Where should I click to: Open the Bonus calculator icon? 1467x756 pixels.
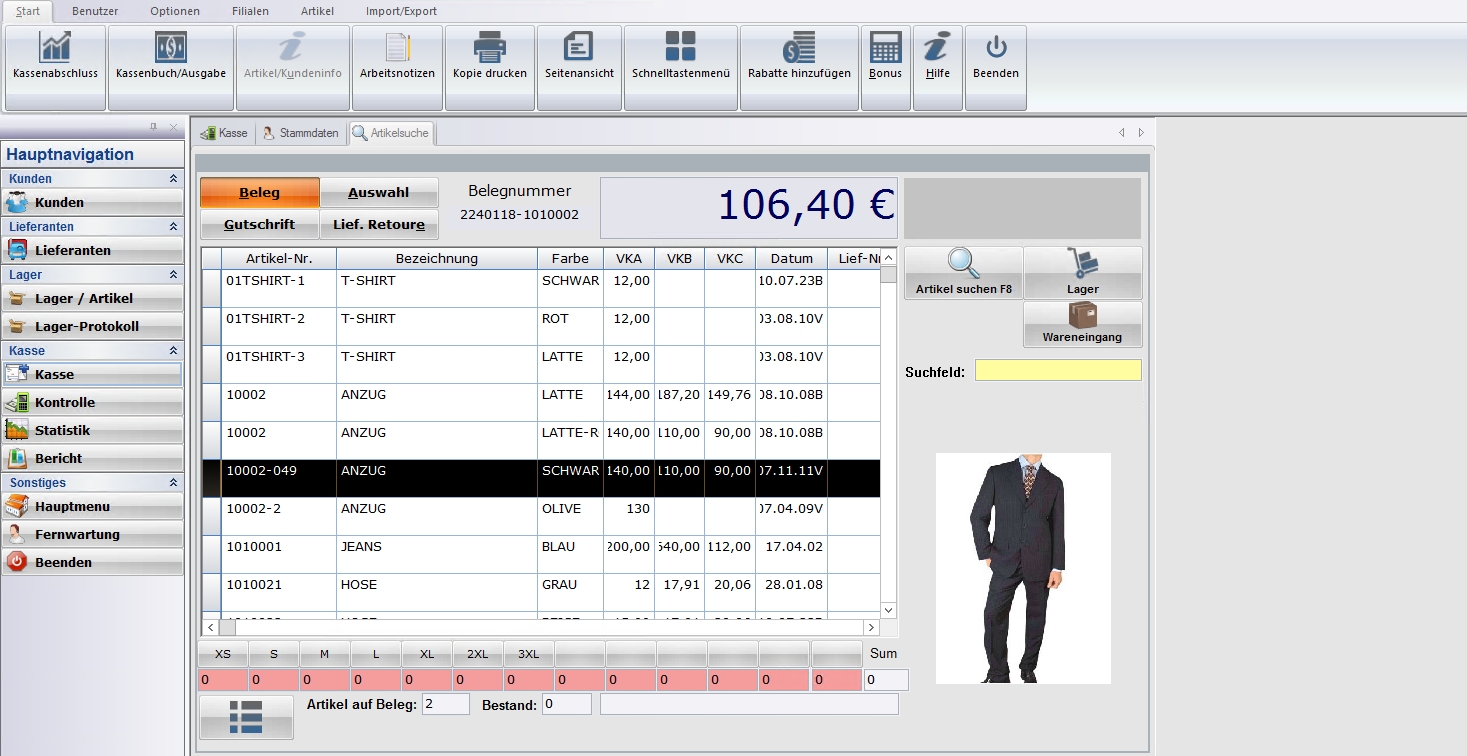pyautogui.click(x=885, y=48)
